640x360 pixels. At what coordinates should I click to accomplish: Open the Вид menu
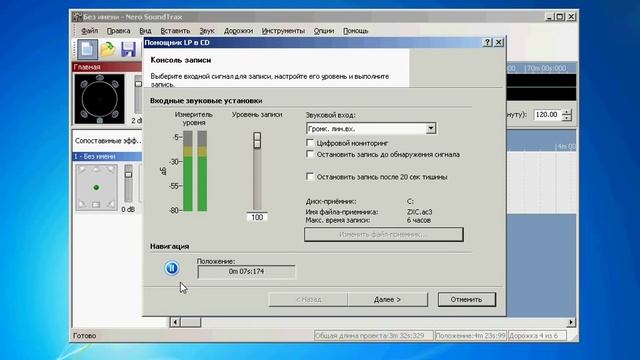(145, 31)
